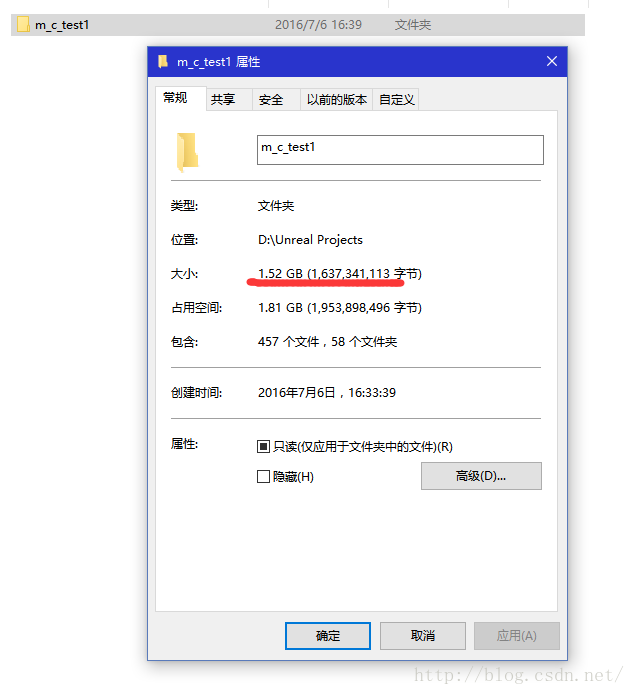Screen dimensions: 635x695
Task: Close the m_c_test1 properties dialog
Action: [552, 61]
